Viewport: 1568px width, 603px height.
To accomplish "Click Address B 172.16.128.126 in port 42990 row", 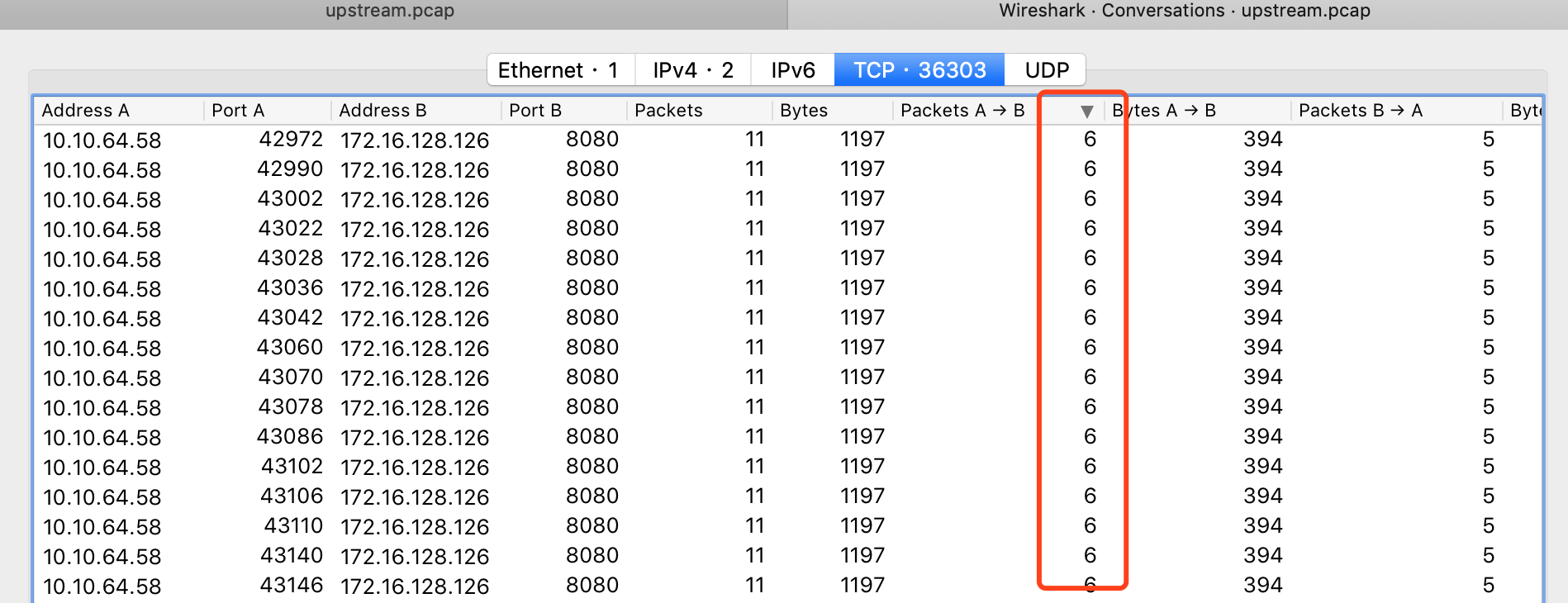I will click(x=415, y=170).
